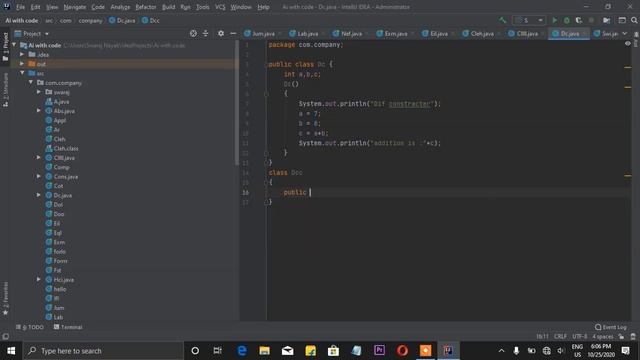640x360 pixels.
Task: Click the 4 spaces indent setting
Action: coord(602,337)
